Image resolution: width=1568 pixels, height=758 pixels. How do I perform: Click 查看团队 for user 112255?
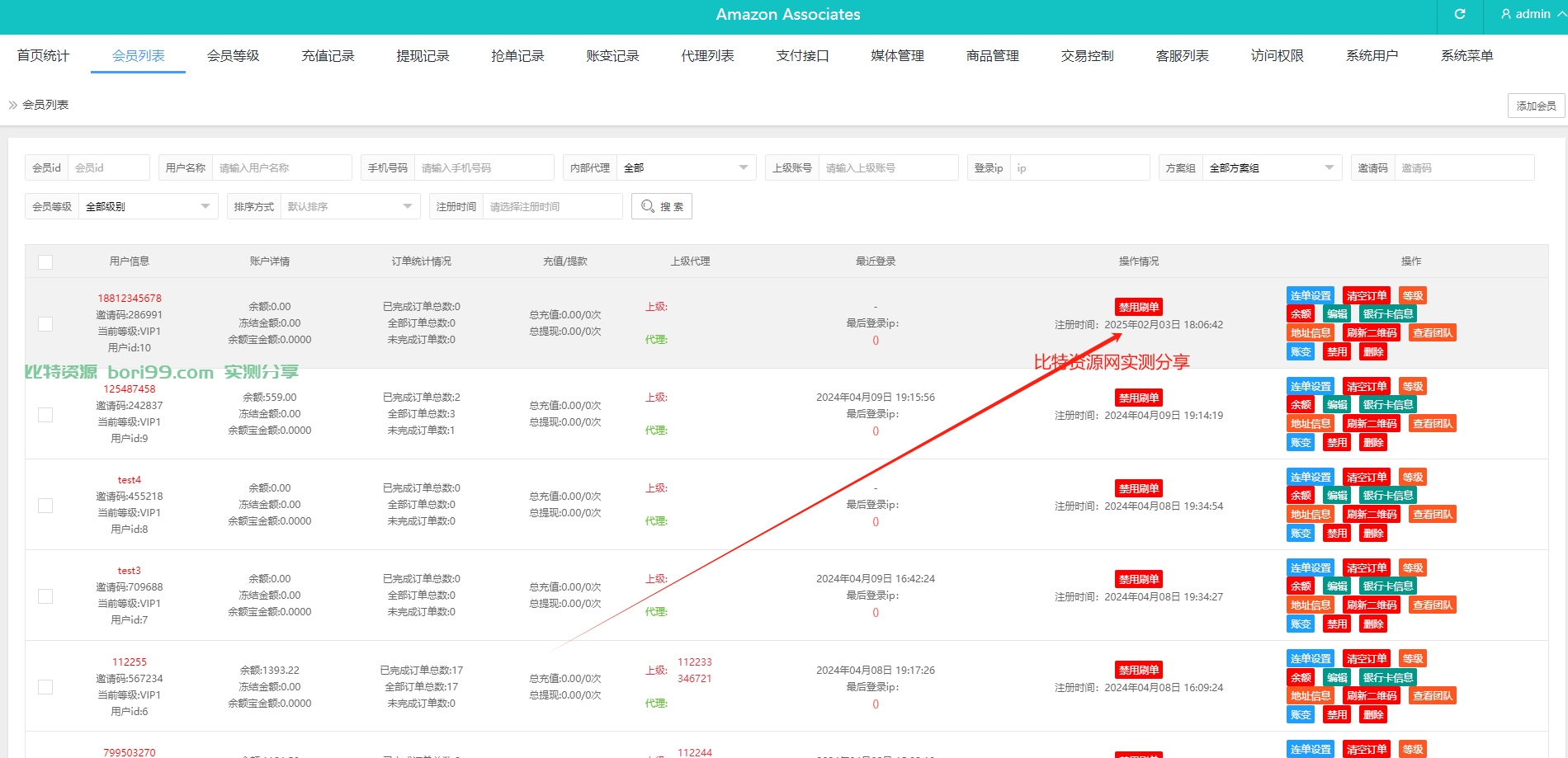coord(1433,695)
